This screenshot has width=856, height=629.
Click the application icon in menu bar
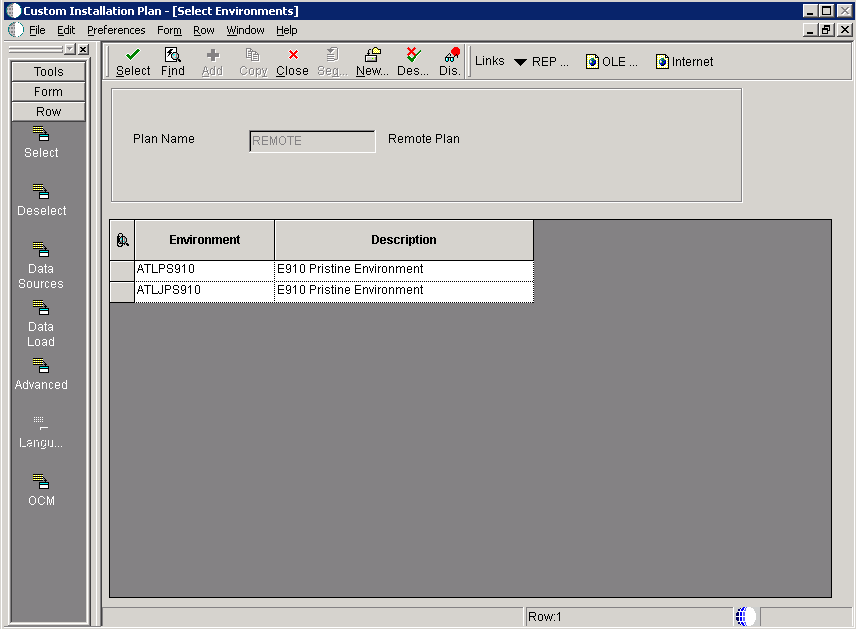point(16,29)
